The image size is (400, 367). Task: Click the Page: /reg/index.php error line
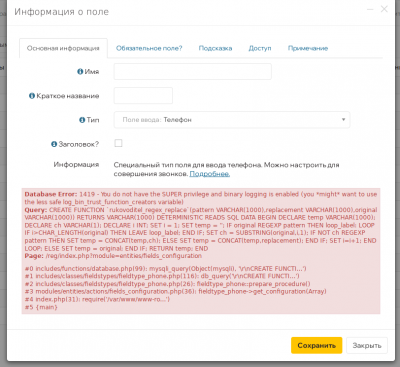[x=113, y=256]
